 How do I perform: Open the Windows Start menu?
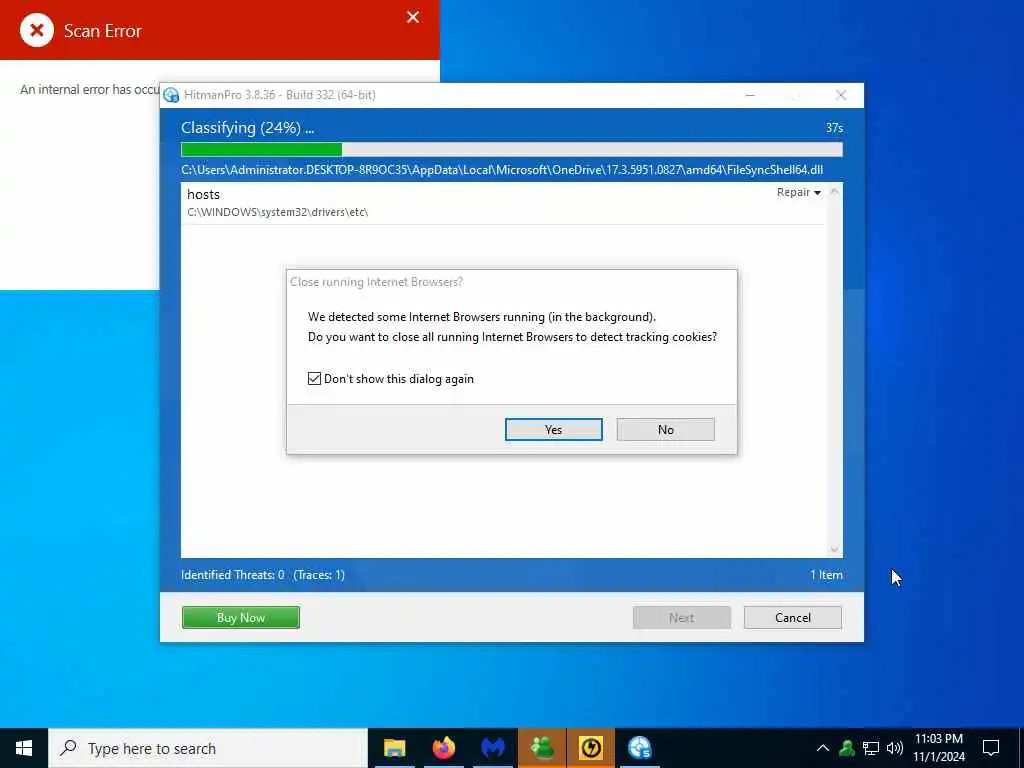(24, 748)
